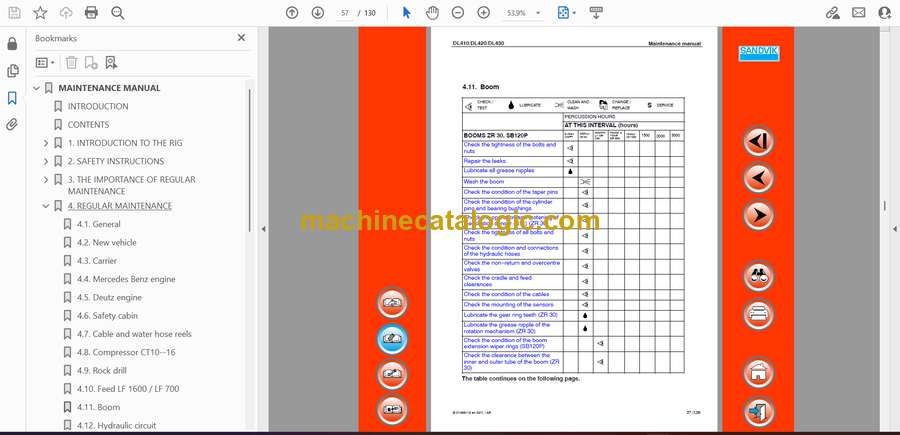Zoom out with the minus button
Screen dimensions: 900x435
click(x=457, y=13)
